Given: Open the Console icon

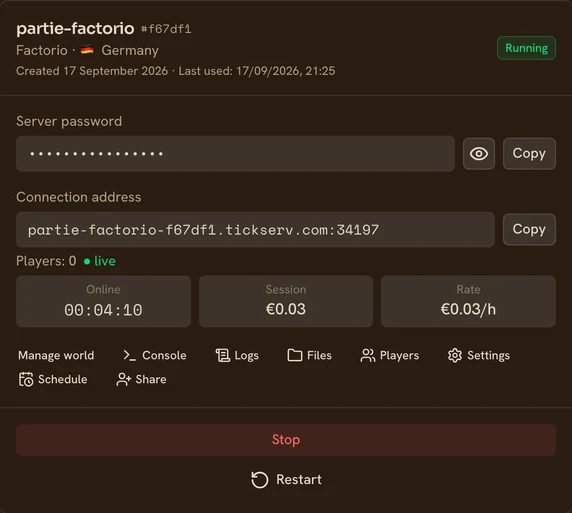Looking at the screenshot, I should (130, 355).
